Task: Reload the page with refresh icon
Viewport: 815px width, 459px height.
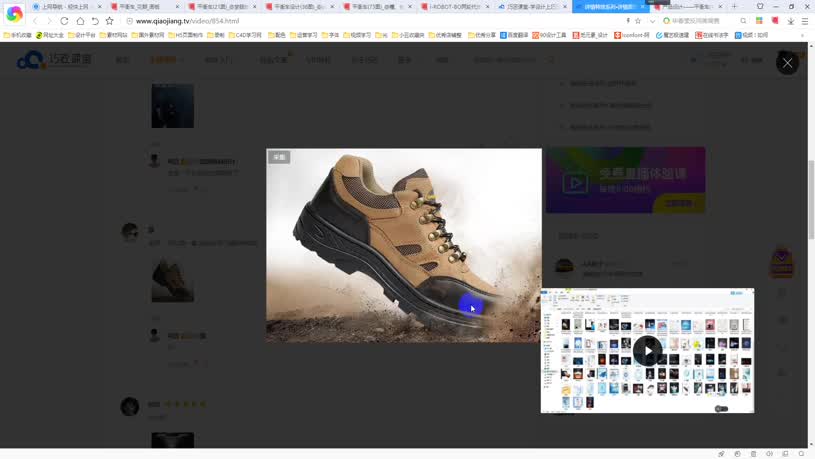Action: (64, 21)
